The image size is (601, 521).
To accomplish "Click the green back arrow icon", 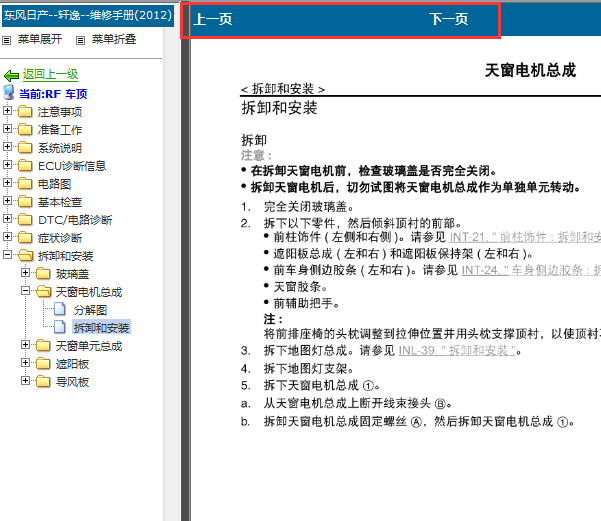I will 11,75.
